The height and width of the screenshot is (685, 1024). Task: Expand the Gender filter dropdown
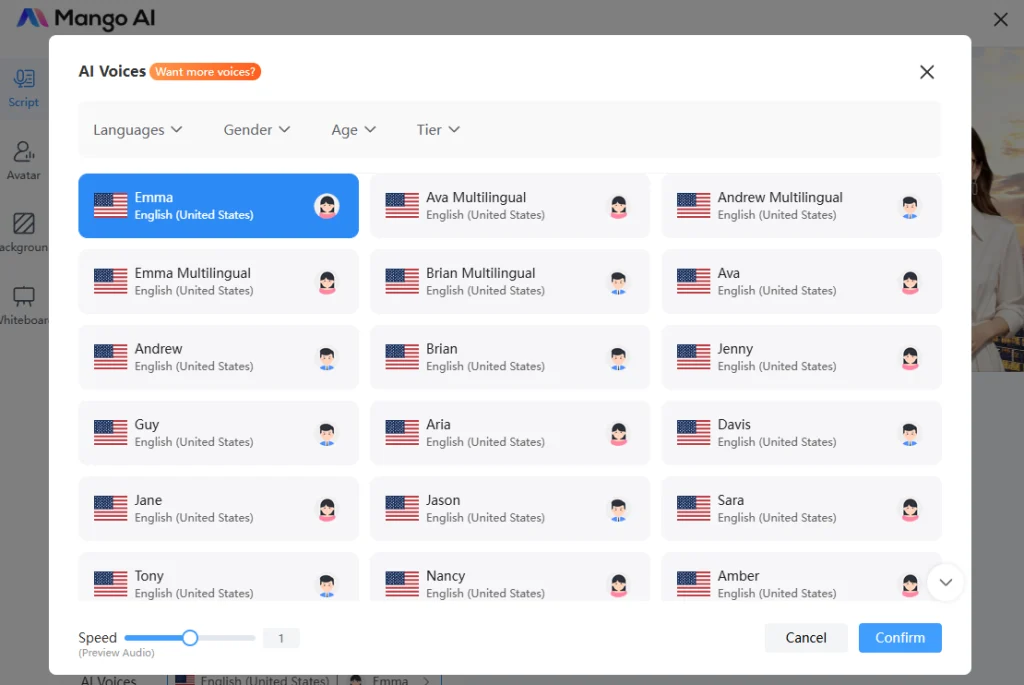click(257, 130)
